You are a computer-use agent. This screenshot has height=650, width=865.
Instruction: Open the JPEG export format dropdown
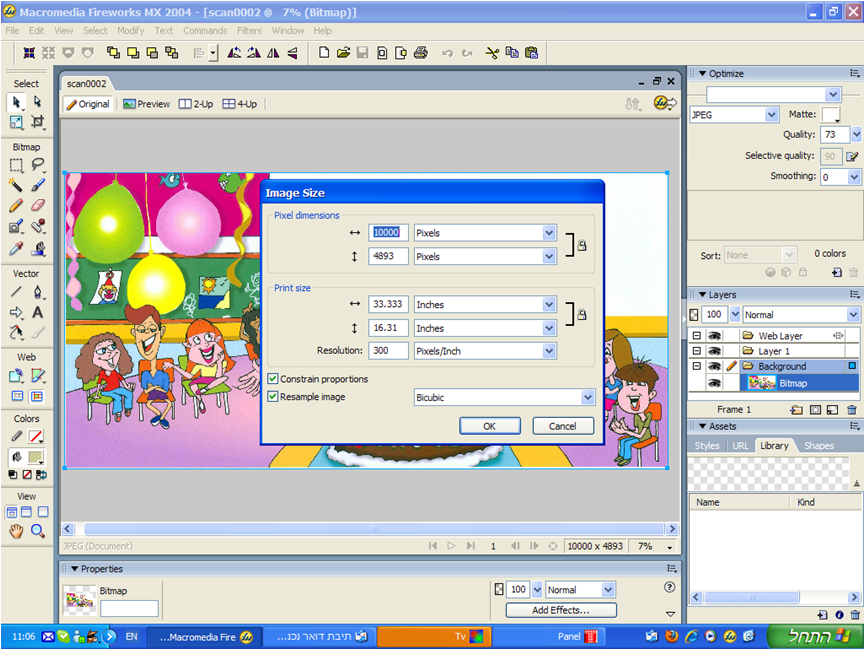pos(771,115)
